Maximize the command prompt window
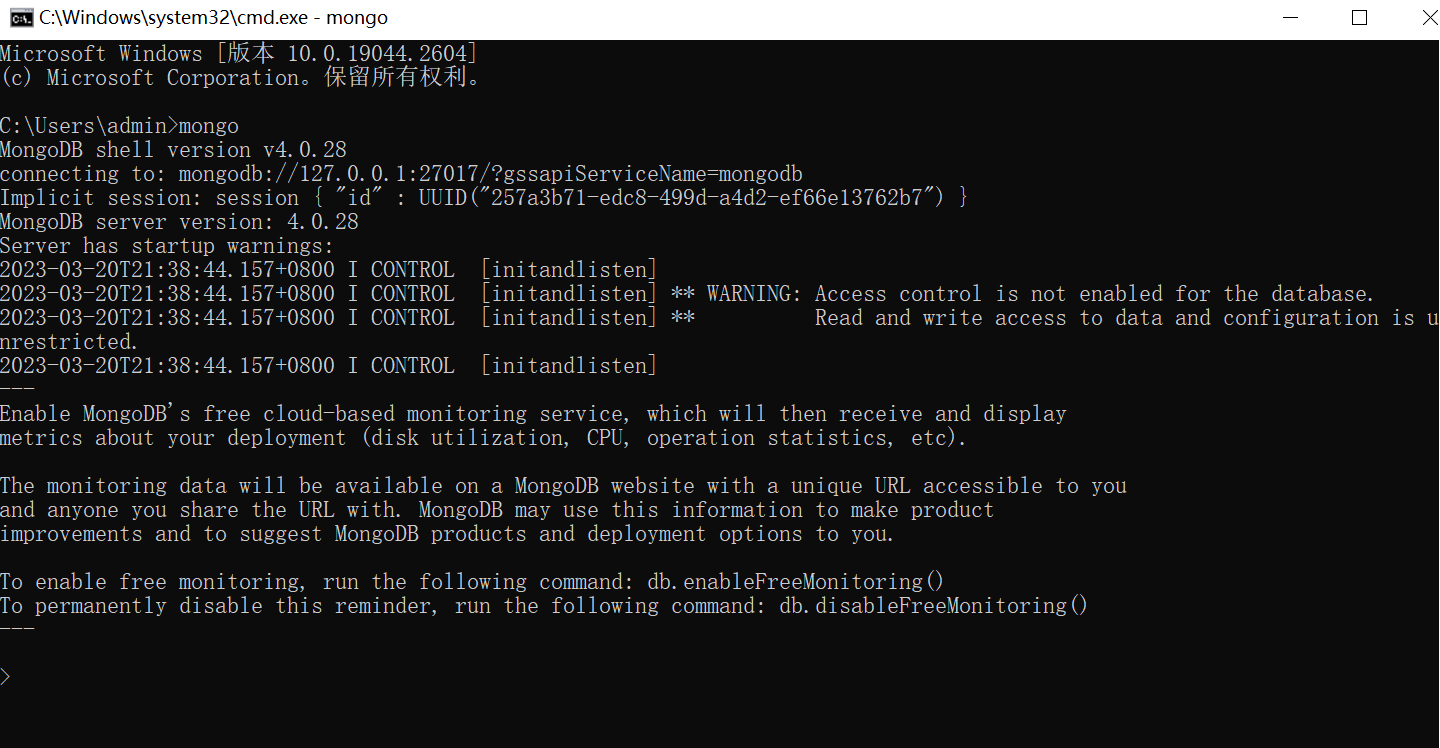 pyautogui.click(x=1359, y=18)
